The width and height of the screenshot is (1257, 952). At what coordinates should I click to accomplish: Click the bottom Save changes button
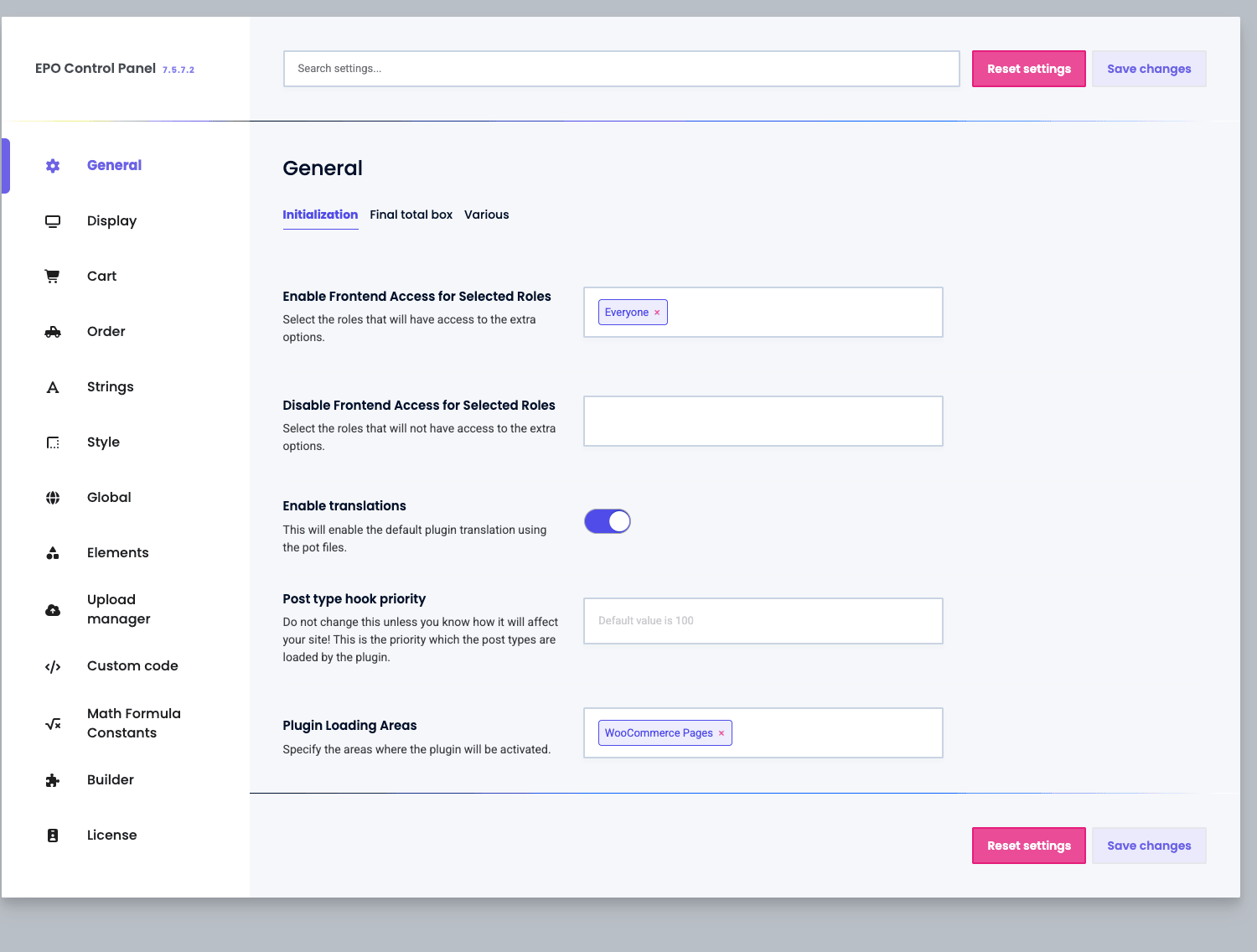1149,846
